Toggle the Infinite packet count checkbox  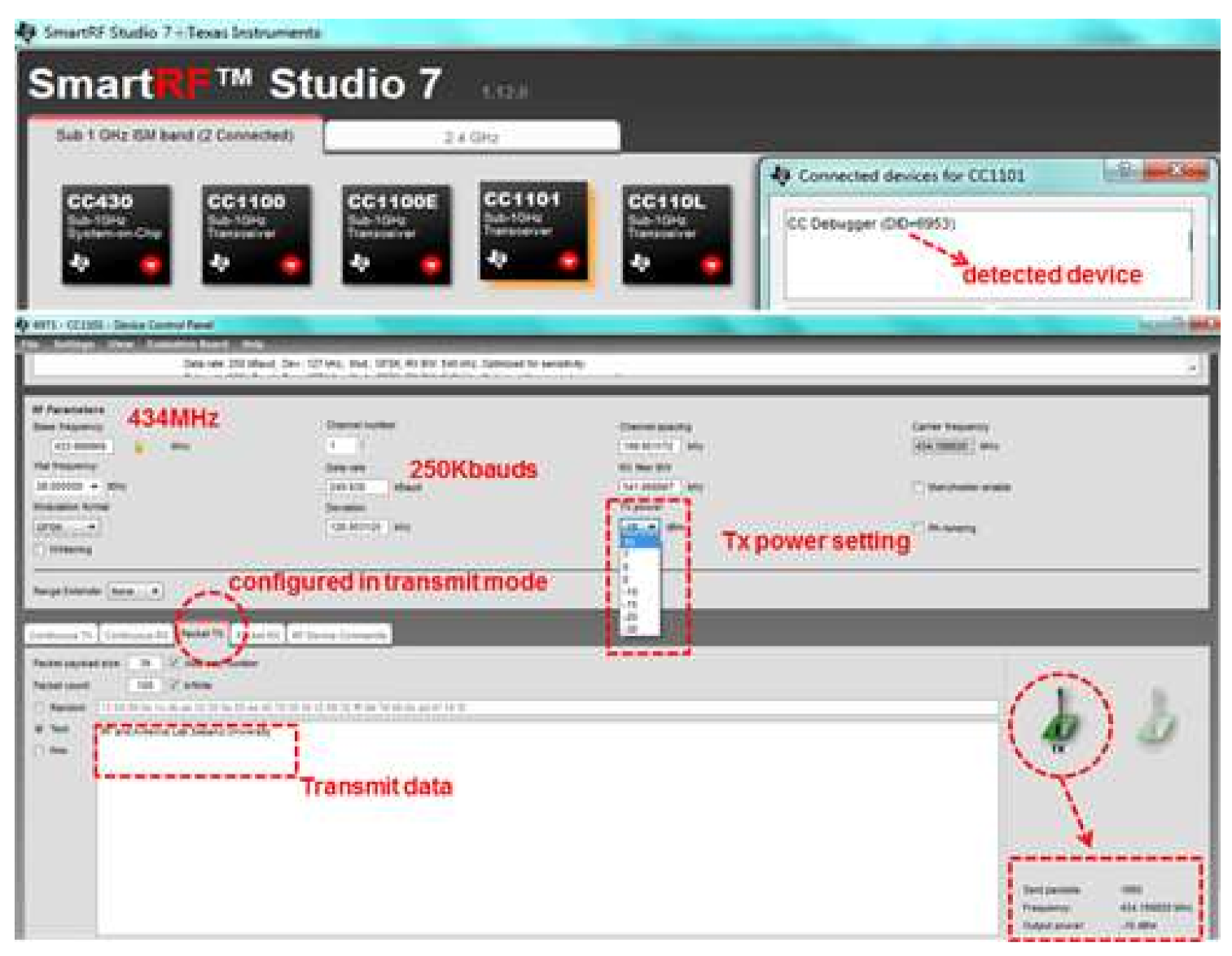tap(173, 685)
